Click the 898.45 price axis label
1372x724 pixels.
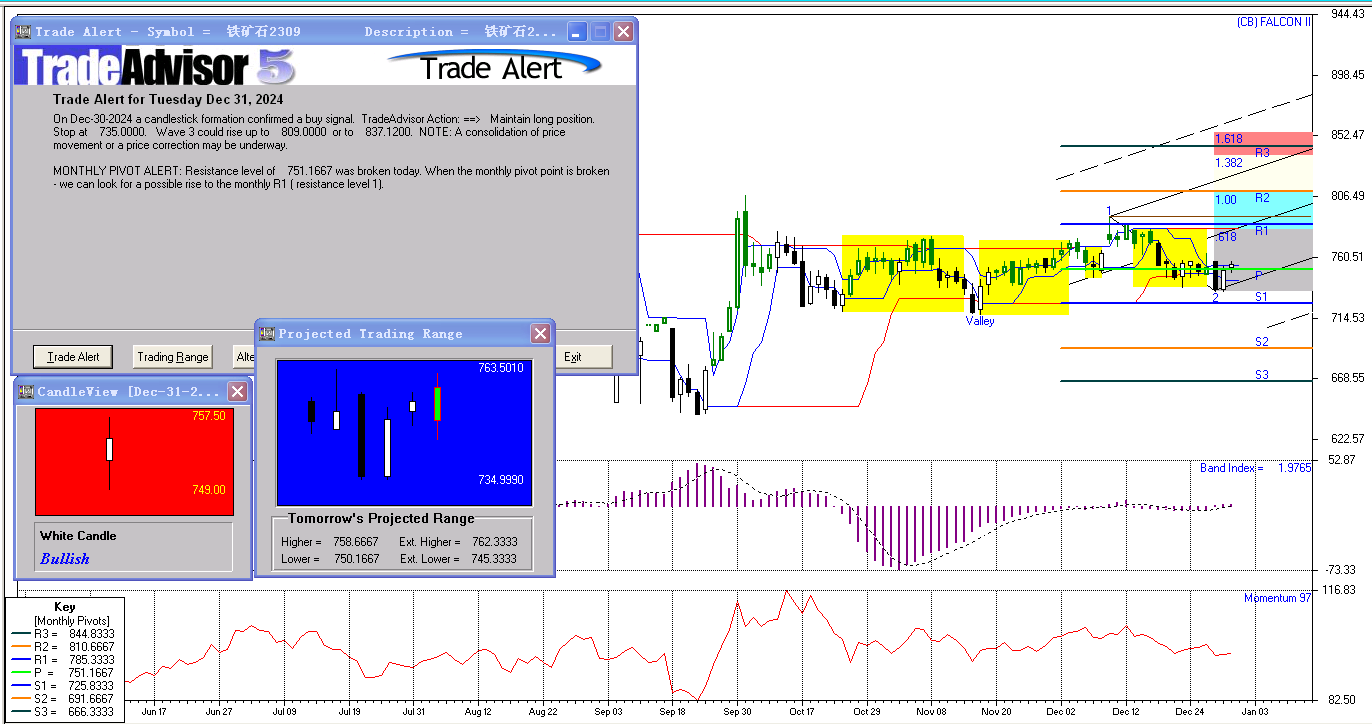(1346, 74)
